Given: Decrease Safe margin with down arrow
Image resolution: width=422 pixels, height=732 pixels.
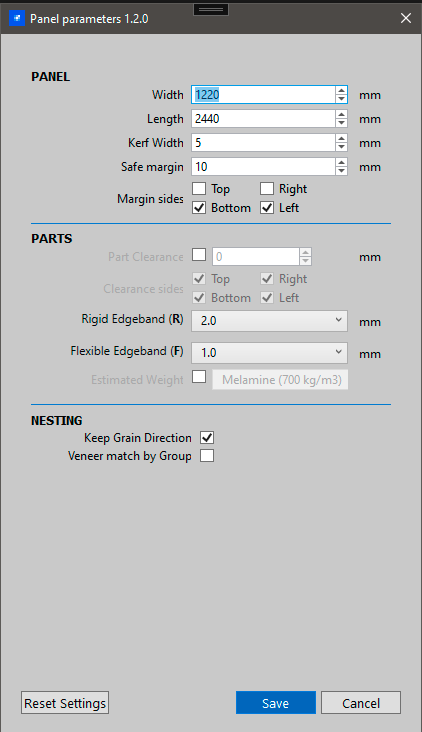Looking at the screenshot, I should pyautogui.click(x=341, y=171).
